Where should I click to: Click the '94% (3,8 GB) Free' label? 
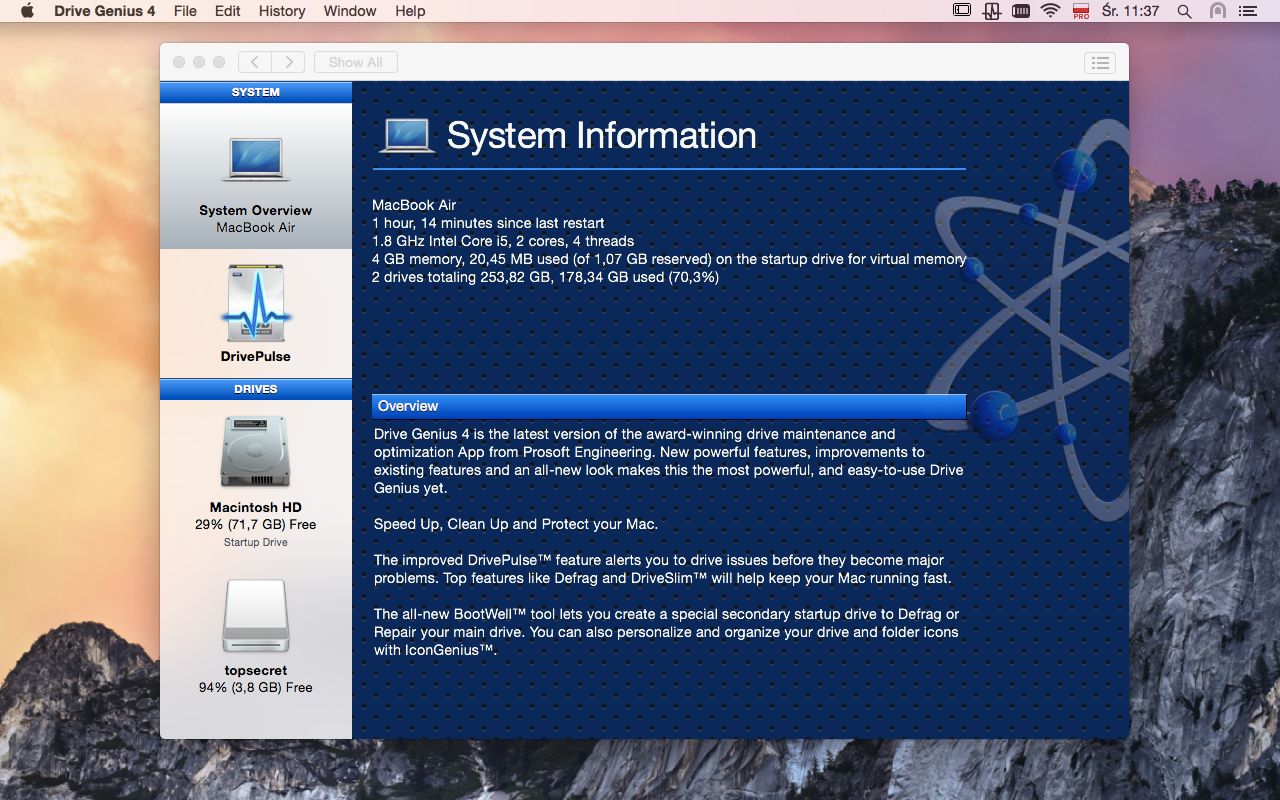(256, 687)
